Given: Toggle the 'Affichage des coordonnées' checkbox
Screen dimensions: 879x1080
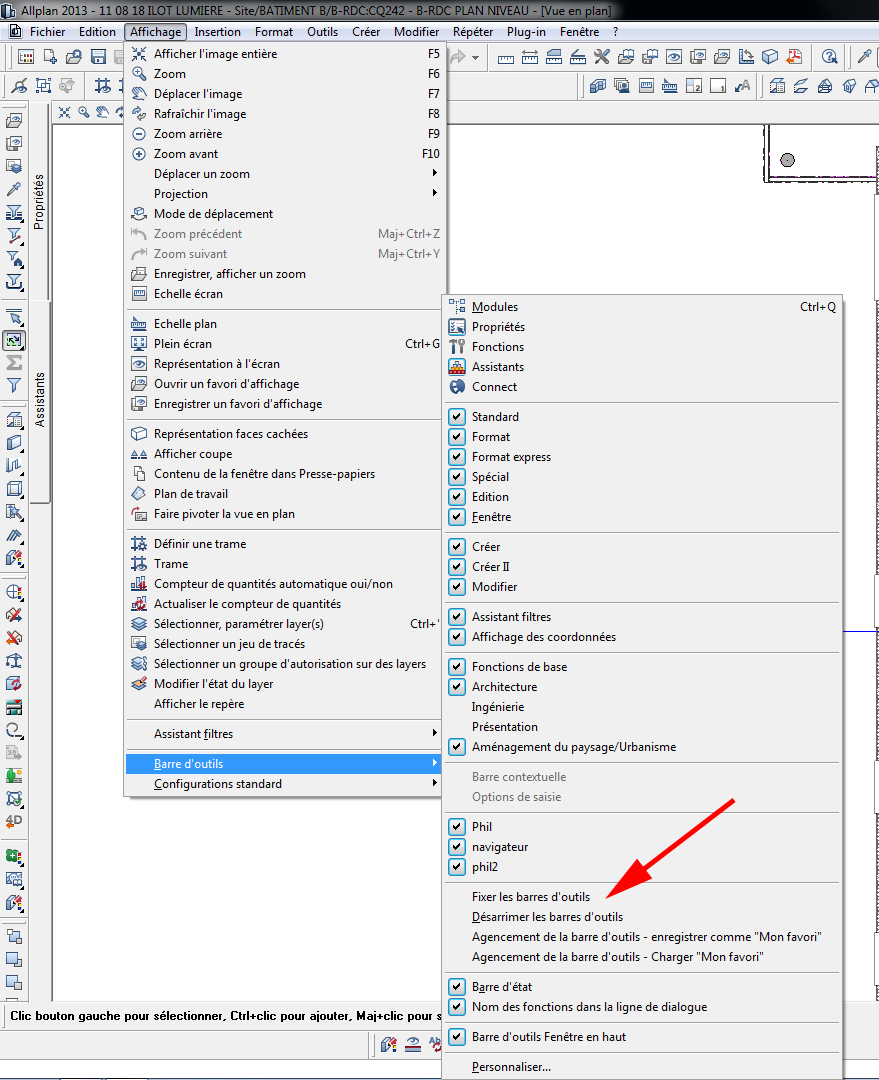Looking at the screenshot, I should pos(457,636).
